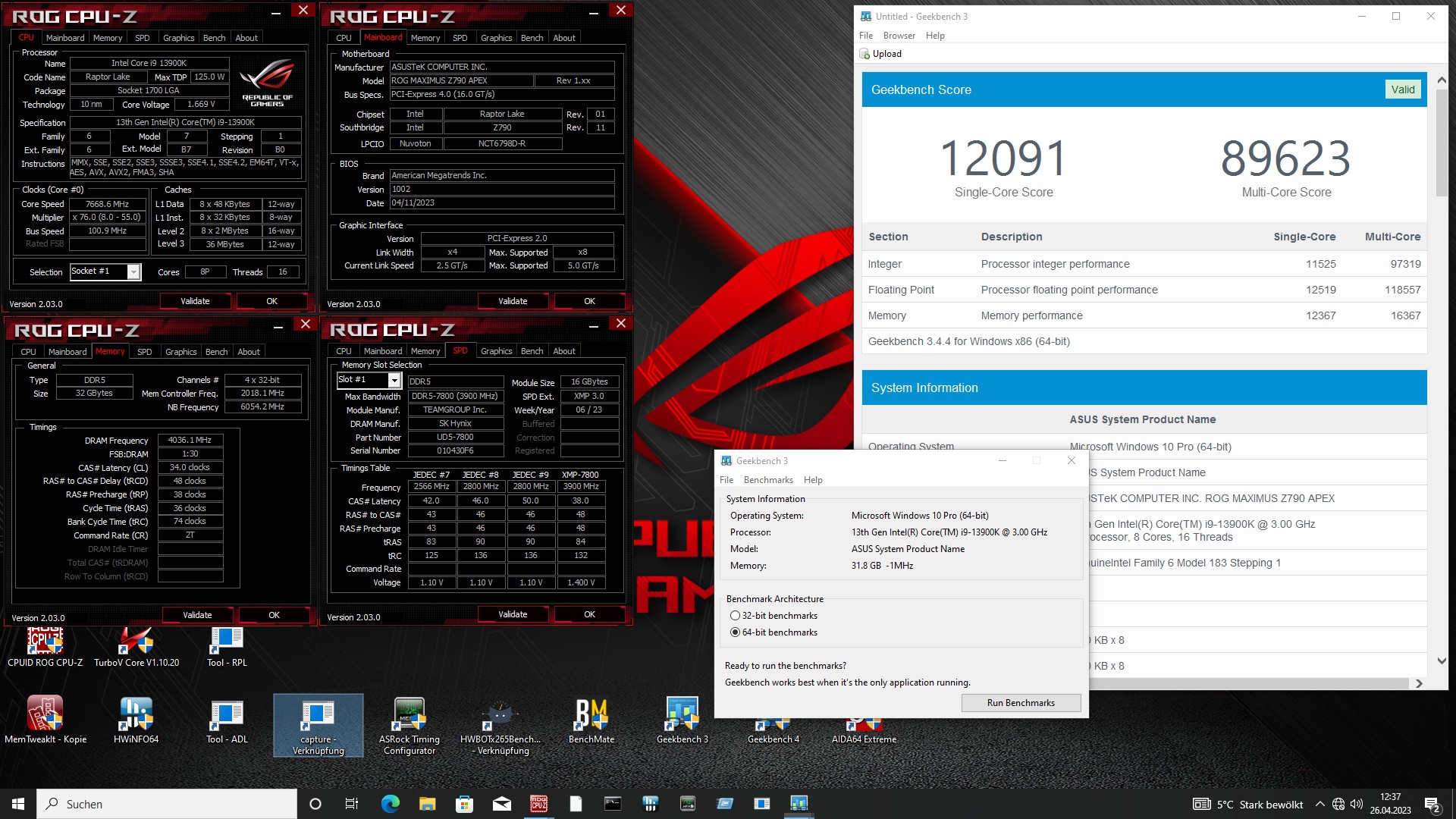Image resolution: width=1456 pixels, height=819 pixels.
Task: Launch MemTweakIt - Kopie from the desktop
Action: [x=45, y=720]
